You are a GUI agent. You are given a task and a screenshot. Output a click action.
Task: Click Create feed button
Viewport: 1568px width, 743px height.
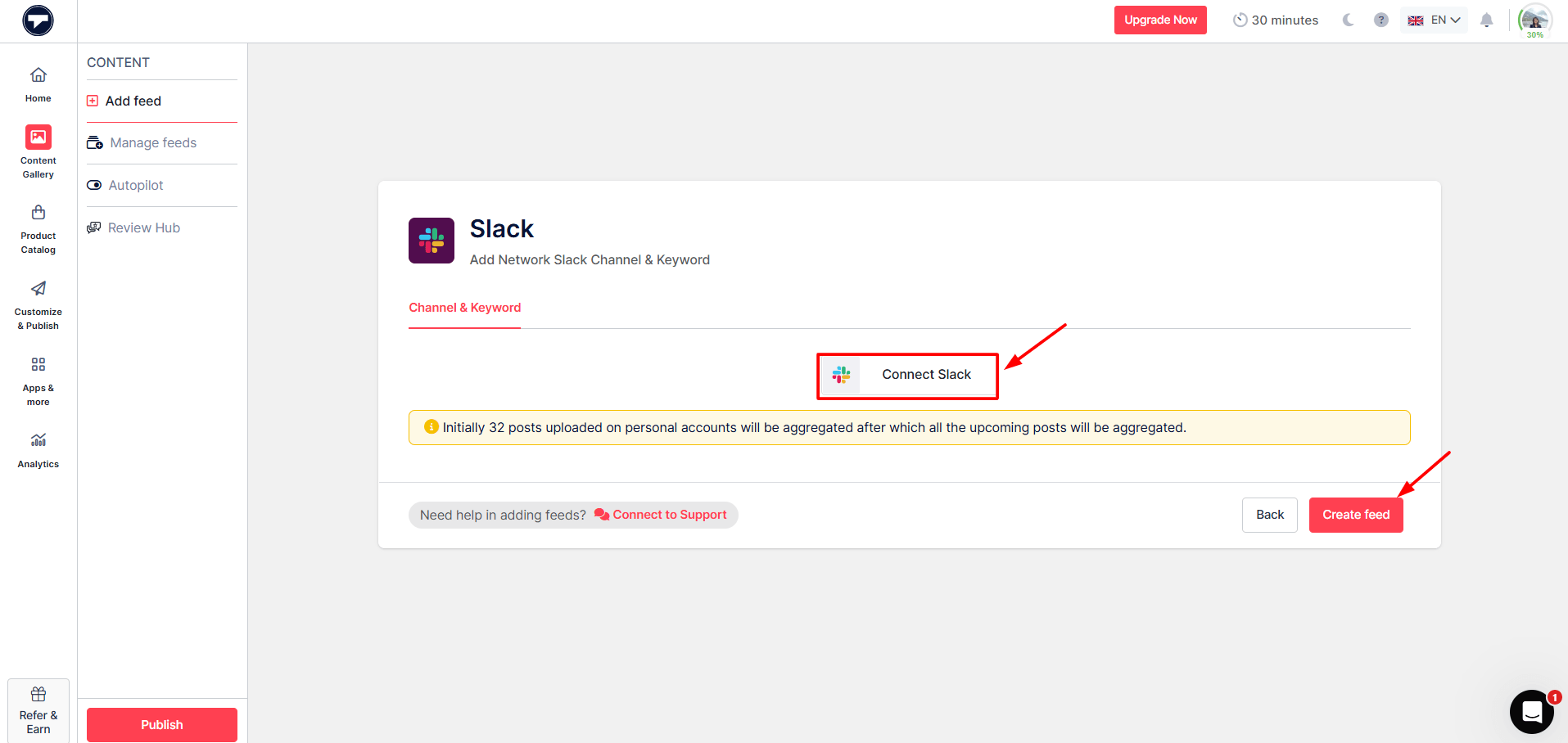pyautogui.click(x=1356, y=515)
